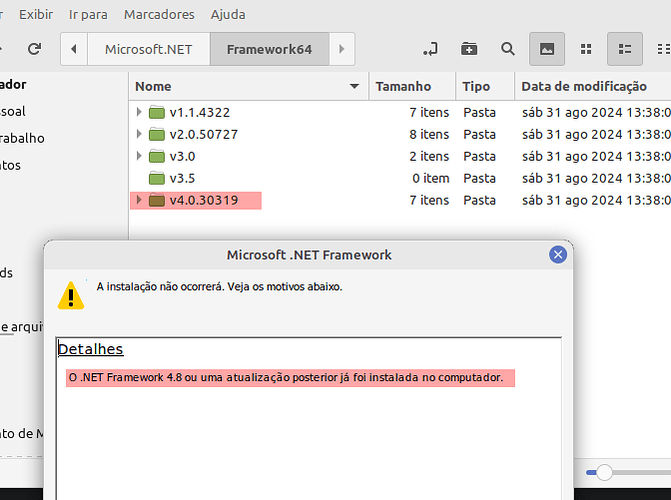
Task: Click the warning icon in the dialog
Action: tap(71, 295)
